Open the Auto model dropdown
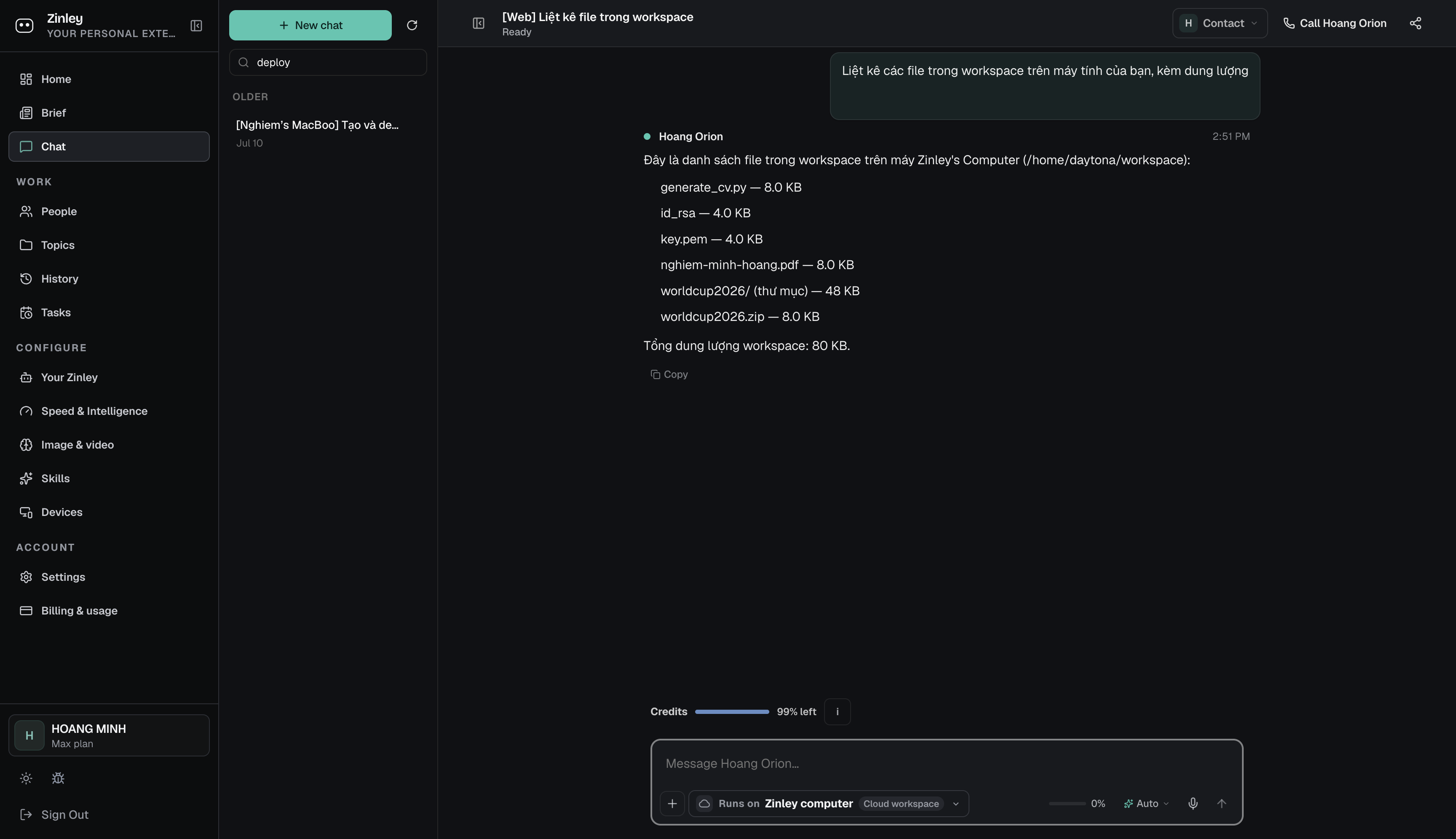The image size is (1456, 839). (x=1146, y=803)
